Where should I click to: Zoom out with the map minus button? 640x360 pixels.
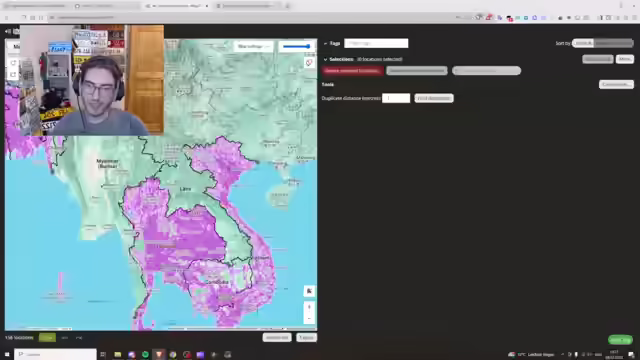[x=309, y=318]
